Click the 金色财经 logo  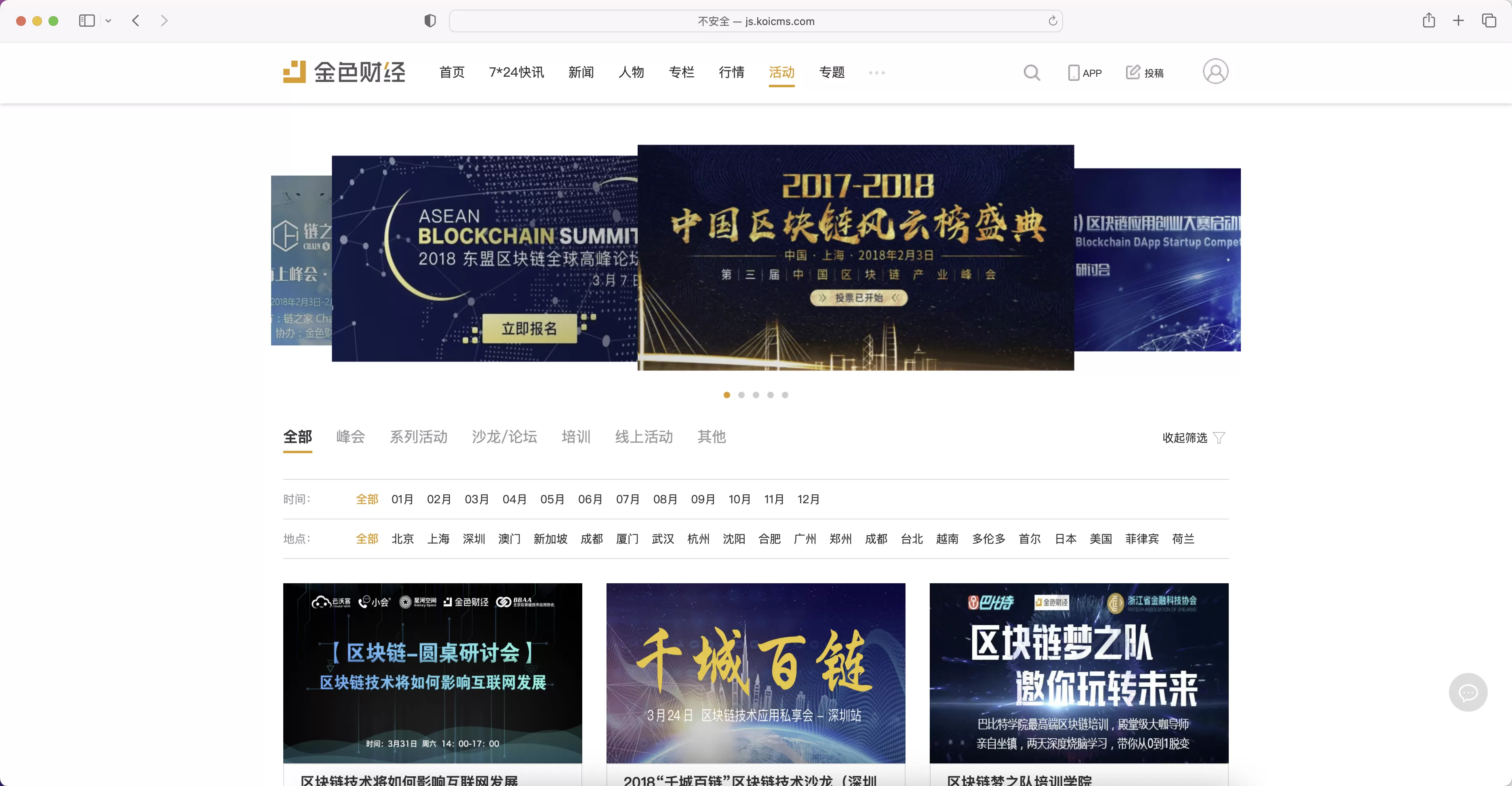click(x=344, y=72)
